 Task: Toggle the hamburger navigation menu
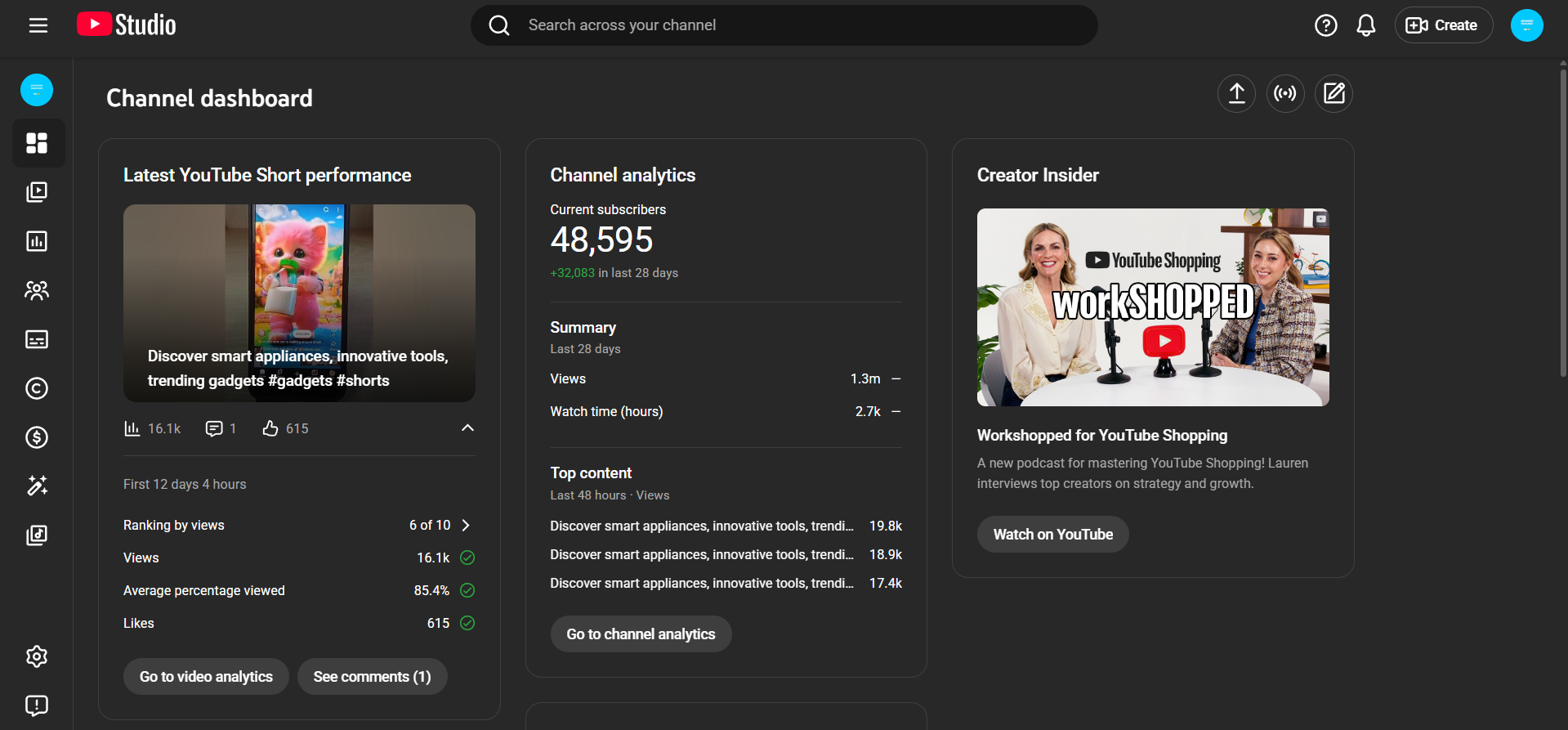(38, 25)
